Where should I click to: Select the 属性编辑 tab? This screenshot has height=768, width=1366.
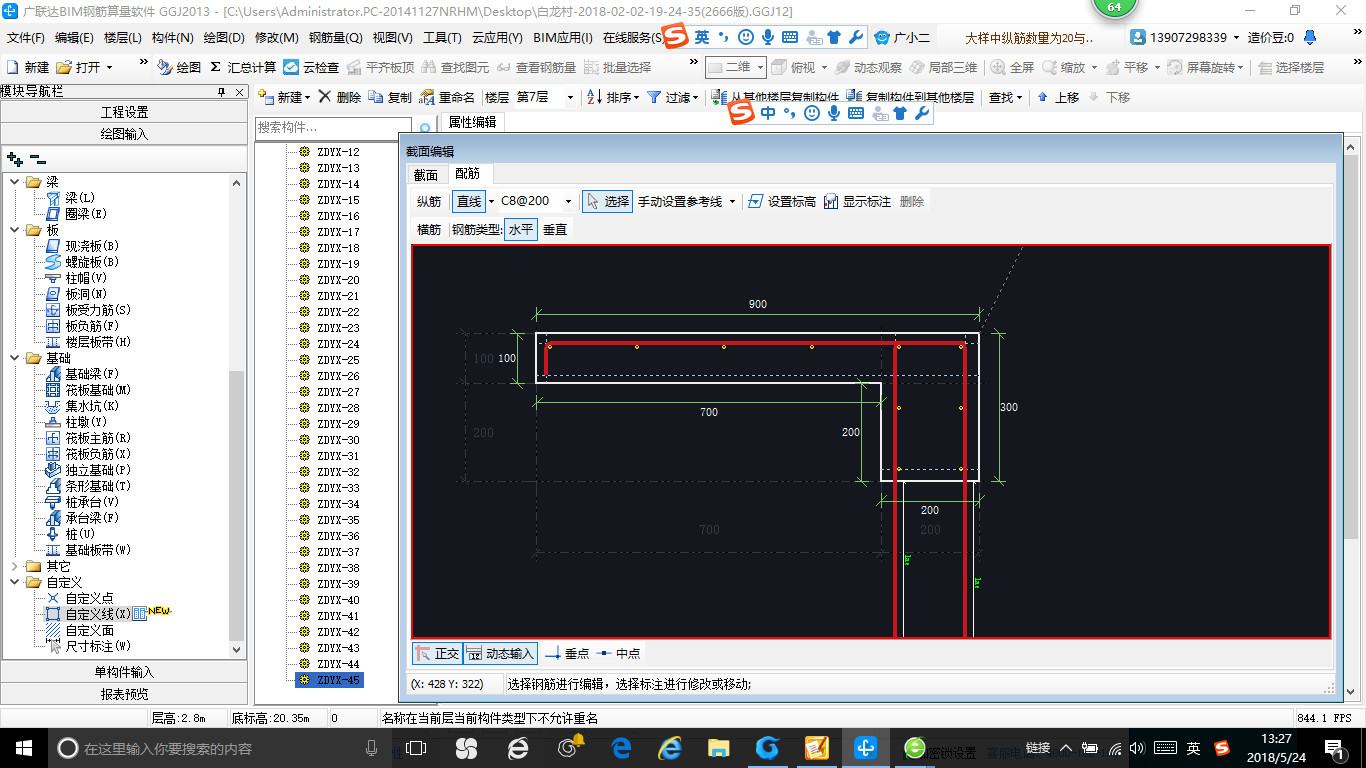[472, 122]
